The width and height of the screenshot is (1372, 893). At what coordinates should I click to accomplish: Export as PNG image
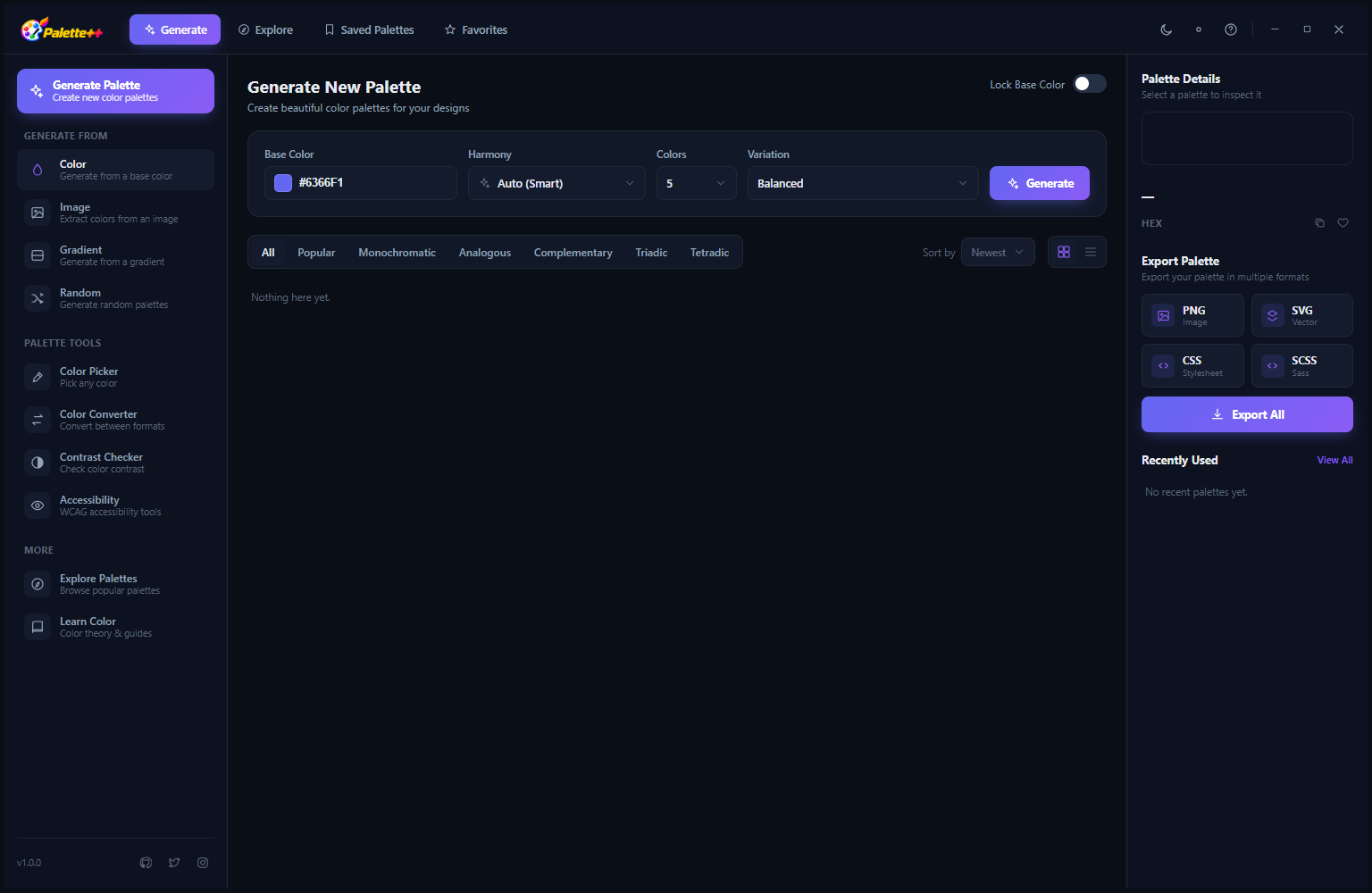click(x=1192, y=315)
